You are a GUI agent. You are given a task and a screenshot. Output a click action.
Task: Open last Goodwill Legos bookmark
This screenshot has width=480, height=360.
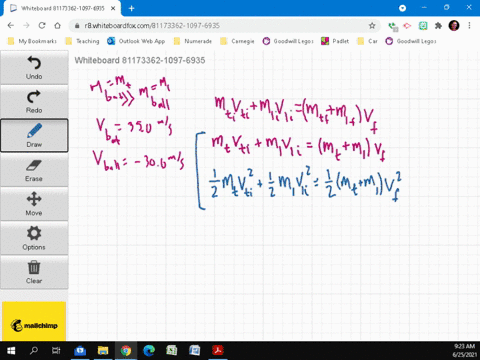[411, 41]
